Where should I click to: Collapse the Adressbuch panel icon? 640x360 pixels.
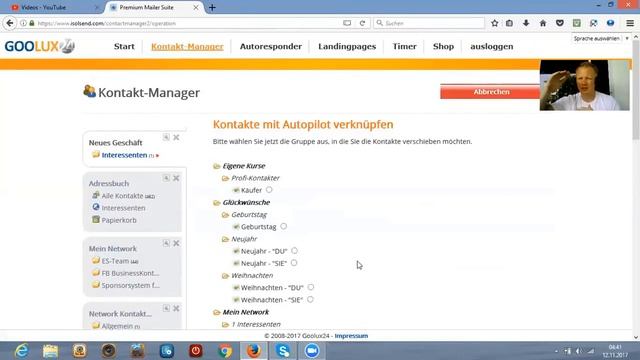166,178
